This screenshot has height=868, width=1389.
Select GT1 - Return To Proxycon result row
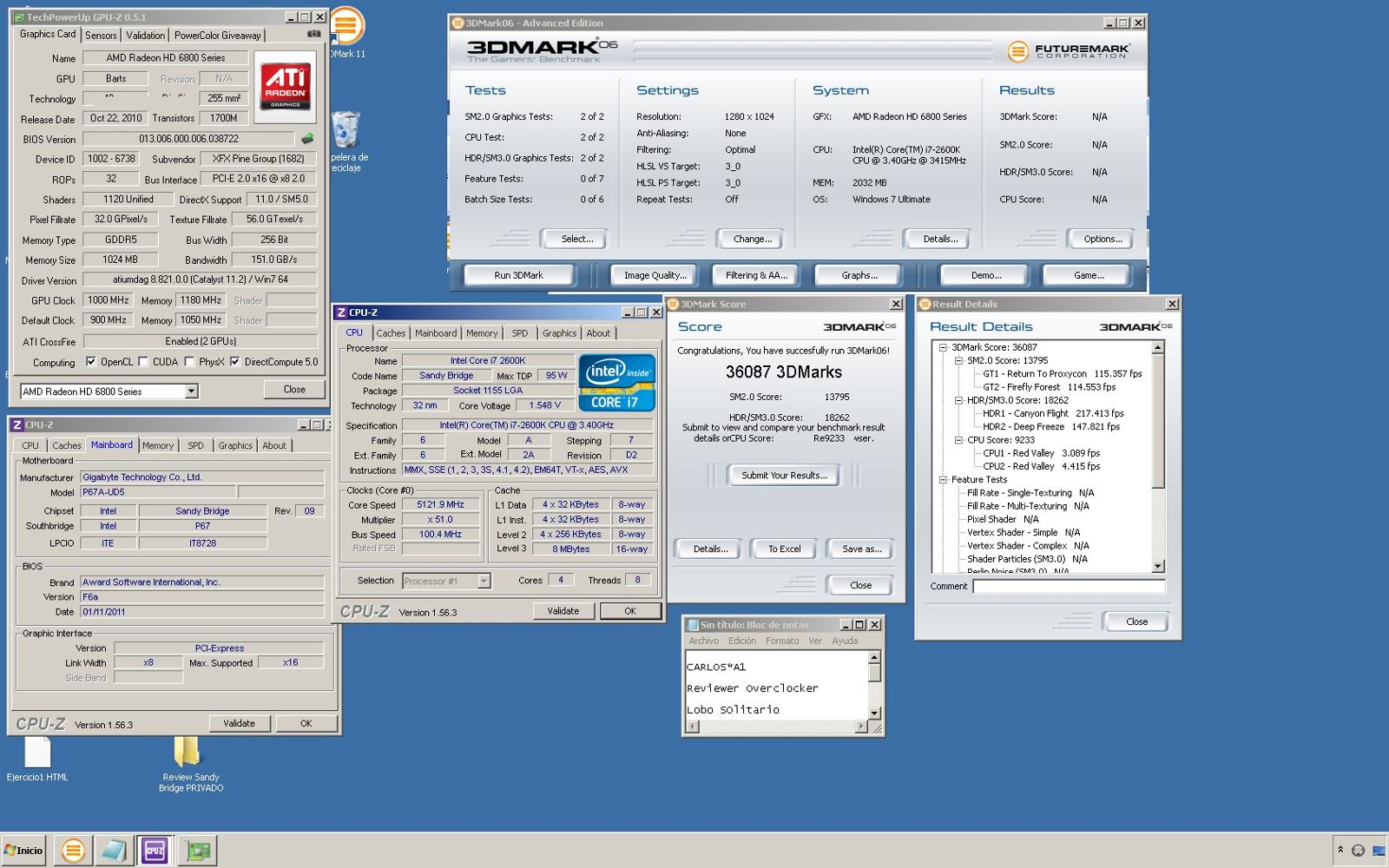pos(1062,374)
